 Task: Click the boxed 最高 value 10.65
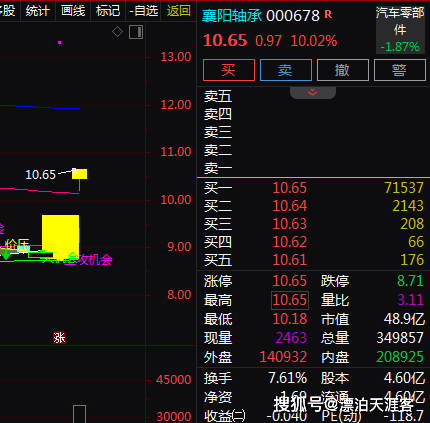tap(290, 300)
